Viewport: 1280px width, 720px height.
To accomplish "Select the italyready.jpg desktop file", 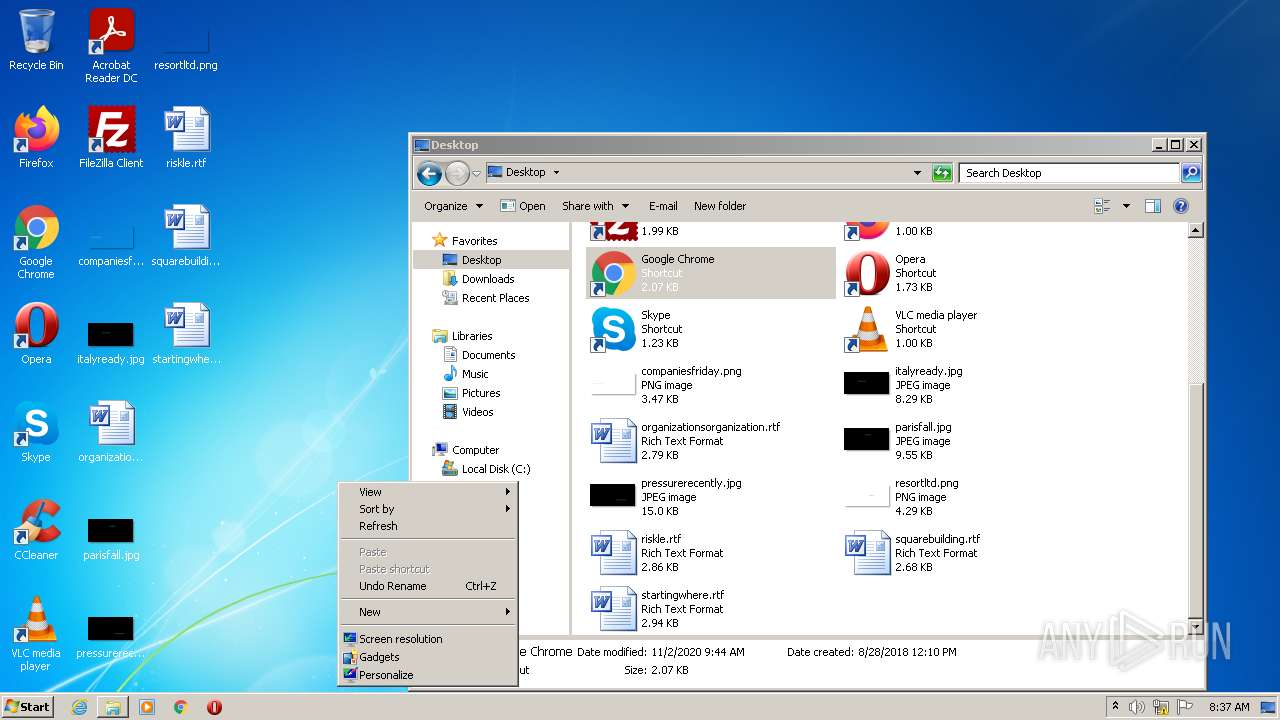I will [x=111, y=343].
